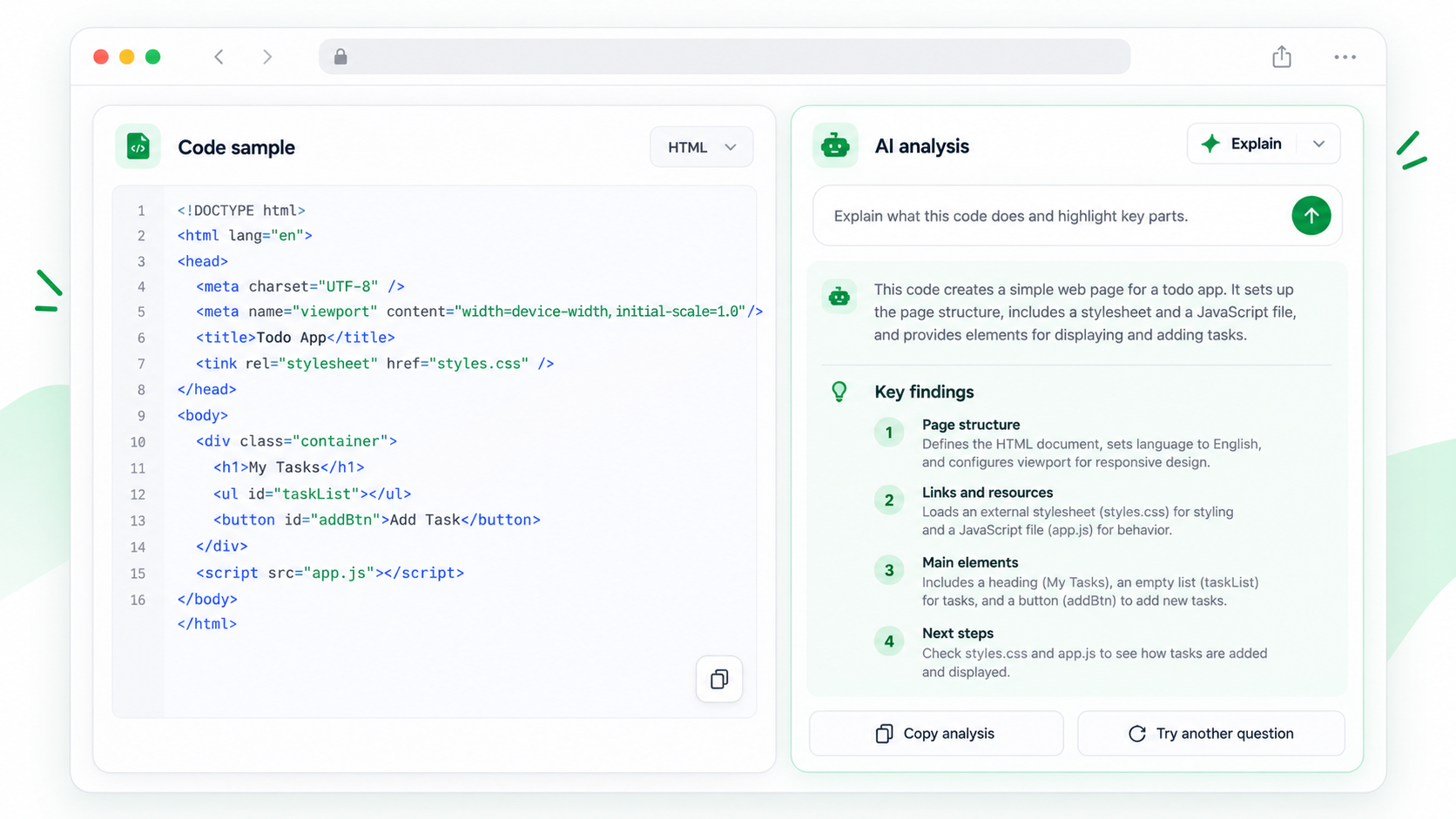Screen dimensions: 1456x819
Task: Click the meta charset UTF-8 code line
Action: [x=300, y=286]
